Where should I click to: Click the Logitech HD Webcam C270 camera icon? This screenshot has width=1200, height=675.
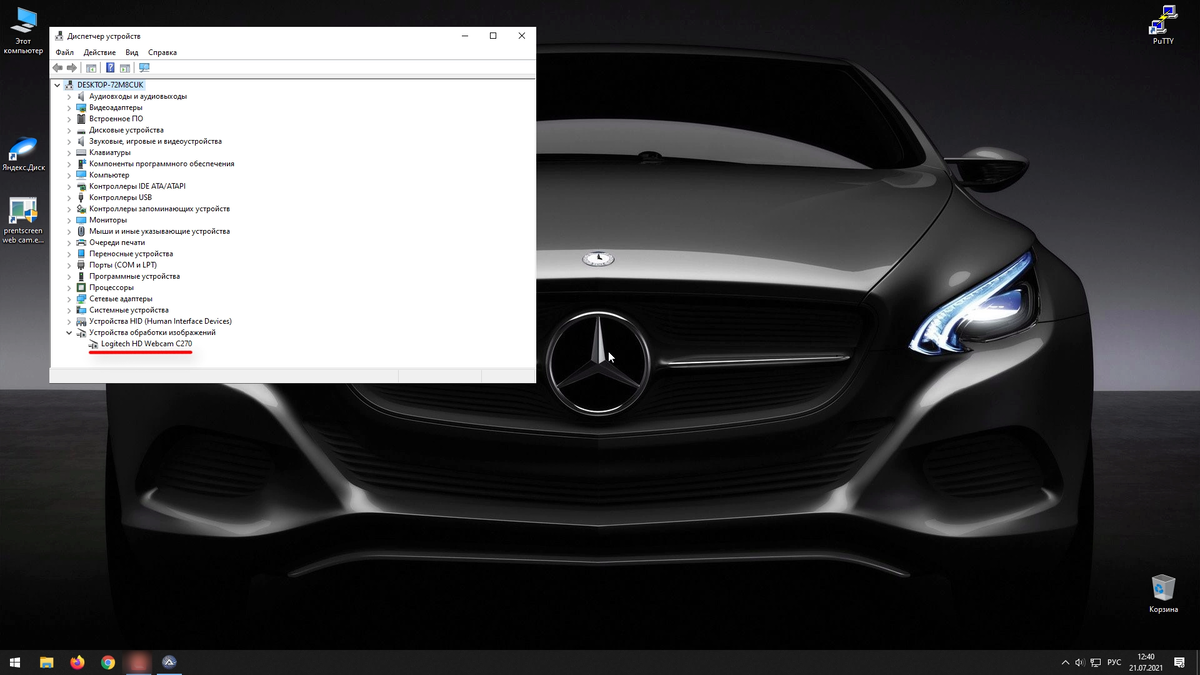(94, 344)
